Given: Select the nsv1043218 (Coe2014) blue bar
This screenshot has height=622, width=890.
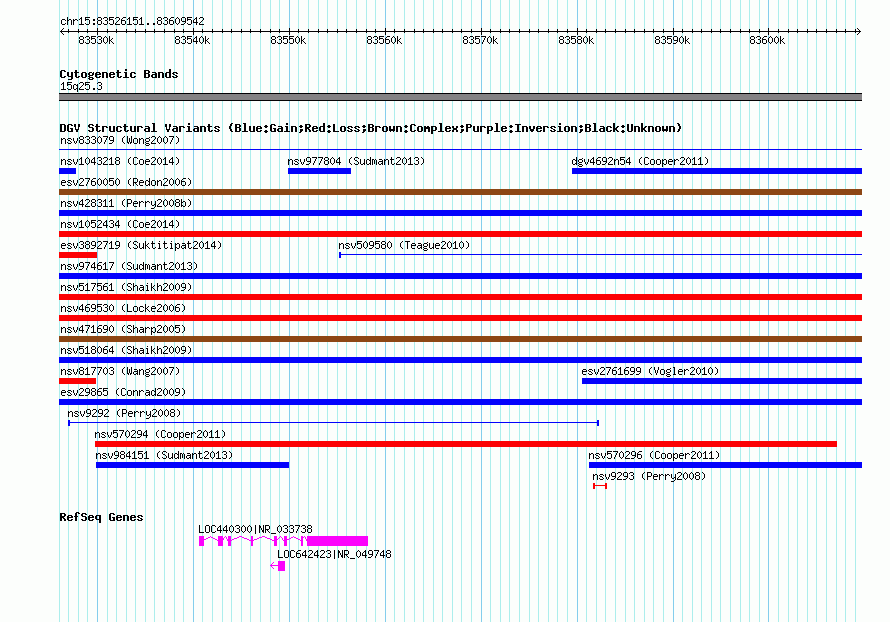Looking at the screenshot, I should [68, 171].
